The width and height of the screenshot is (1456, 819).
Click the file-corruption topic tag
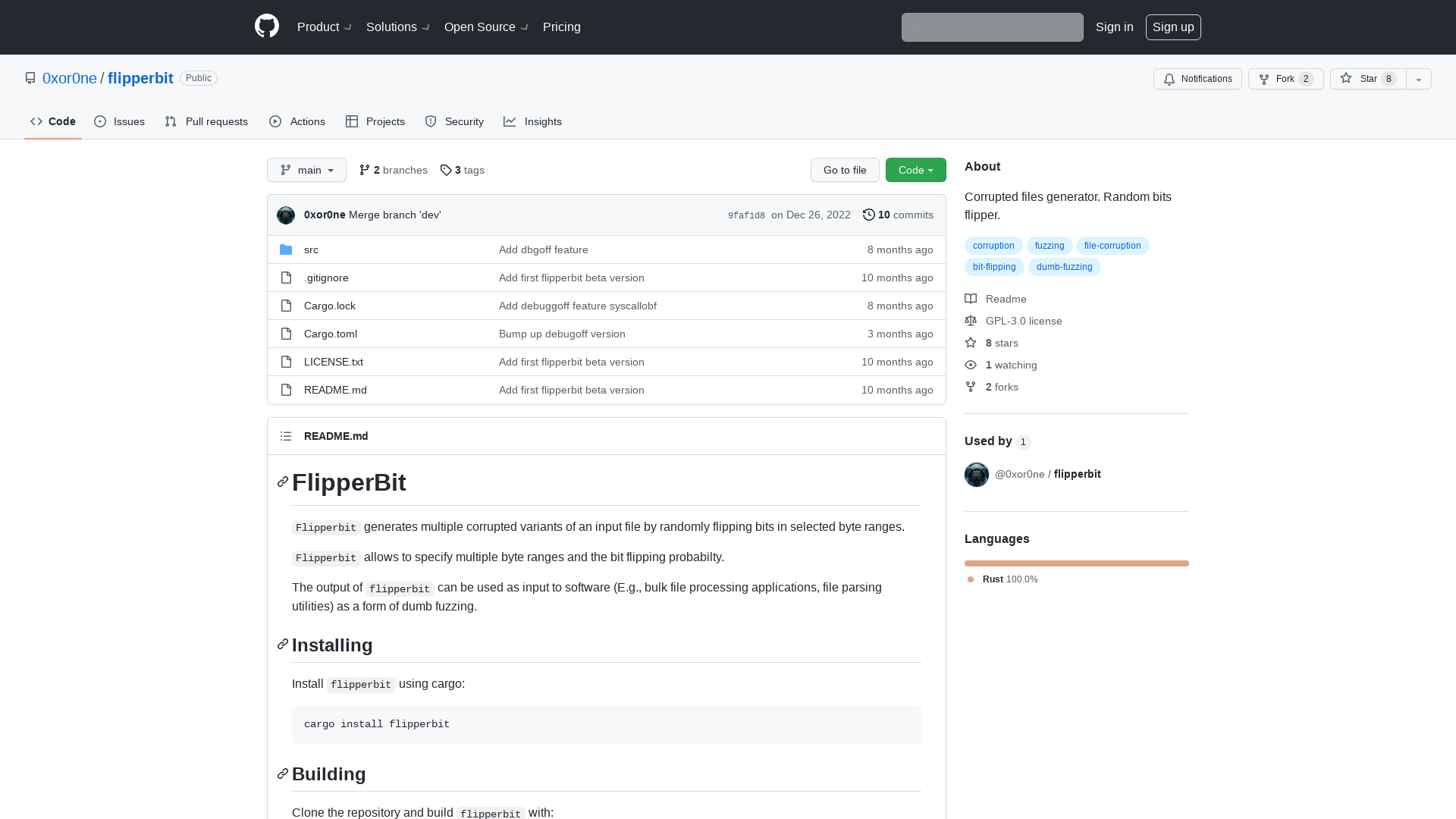(1113, 245)
